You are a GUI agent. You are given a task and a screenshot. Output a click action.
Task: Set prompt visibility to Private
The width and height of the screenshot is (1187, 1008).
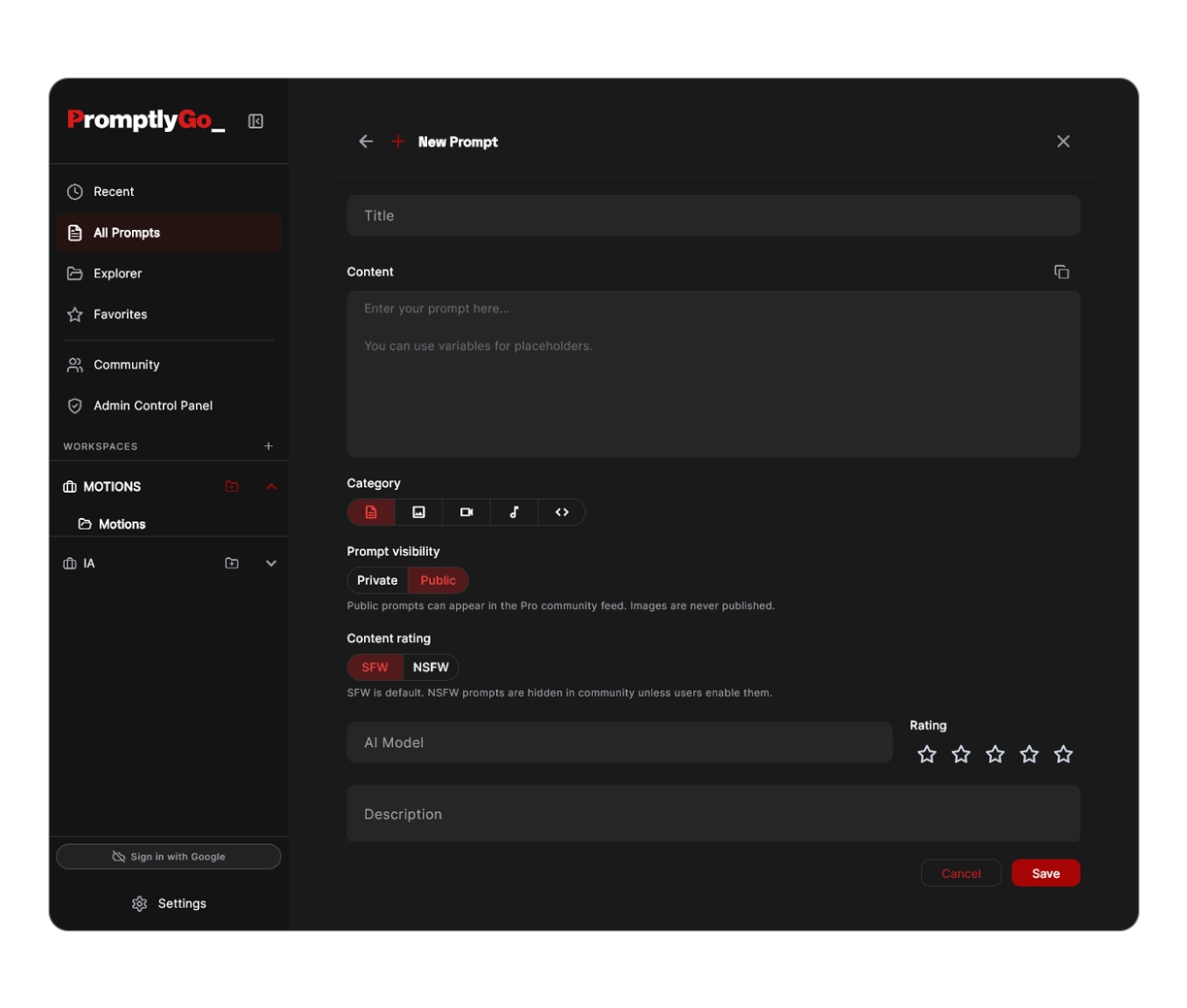click(378, 580)
